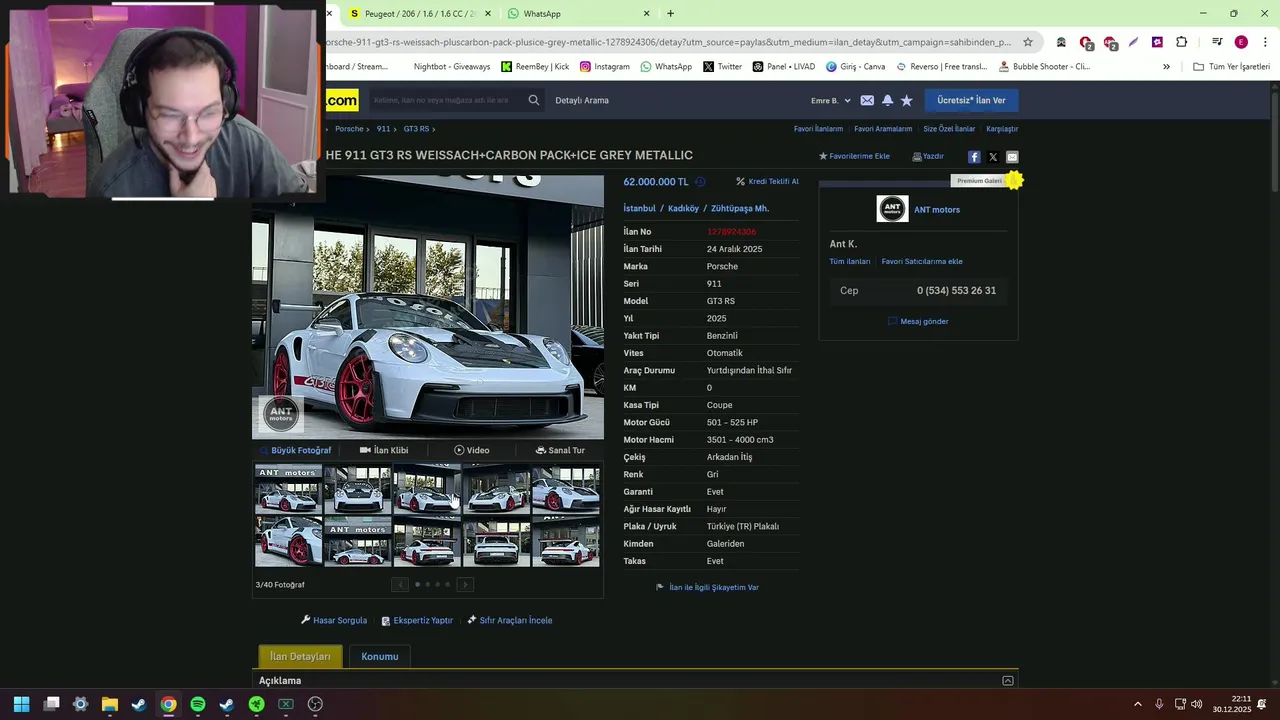Viewport: 1280px width, 720px height.
Task: Collapse the Açıklama section
Action: coord(1008,681)
